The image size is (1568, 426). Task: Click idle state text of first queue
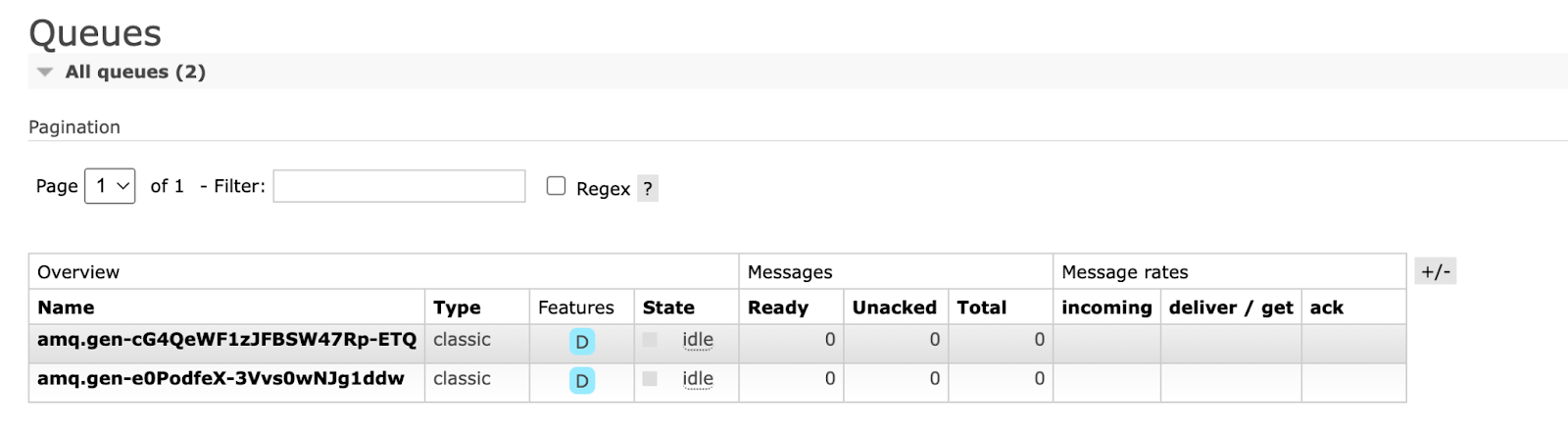click(698, 340)
